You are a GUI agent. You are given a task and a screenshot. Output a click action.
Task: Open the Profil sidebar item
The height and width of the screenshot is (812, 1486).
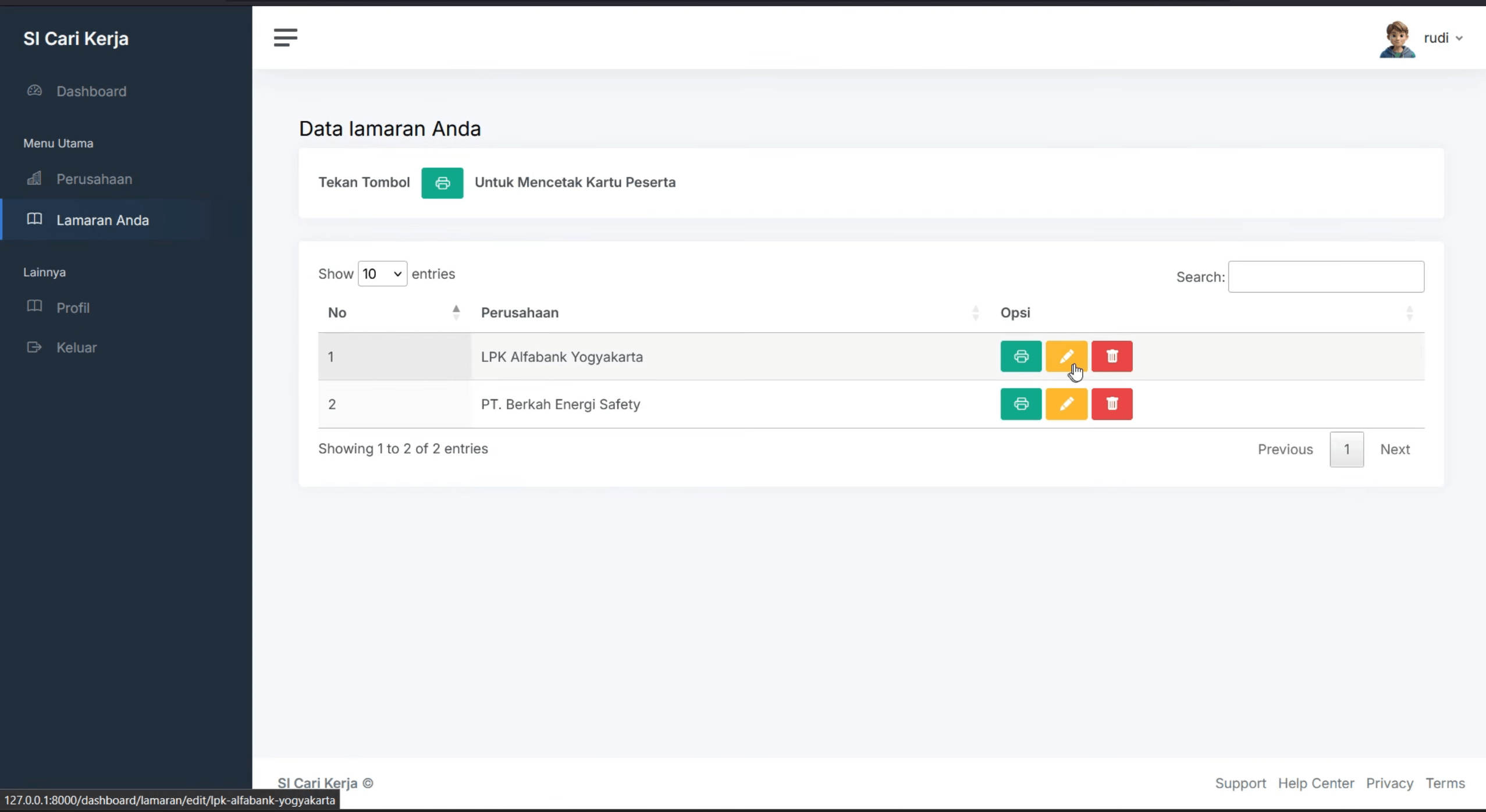click(x=73, y=308)
